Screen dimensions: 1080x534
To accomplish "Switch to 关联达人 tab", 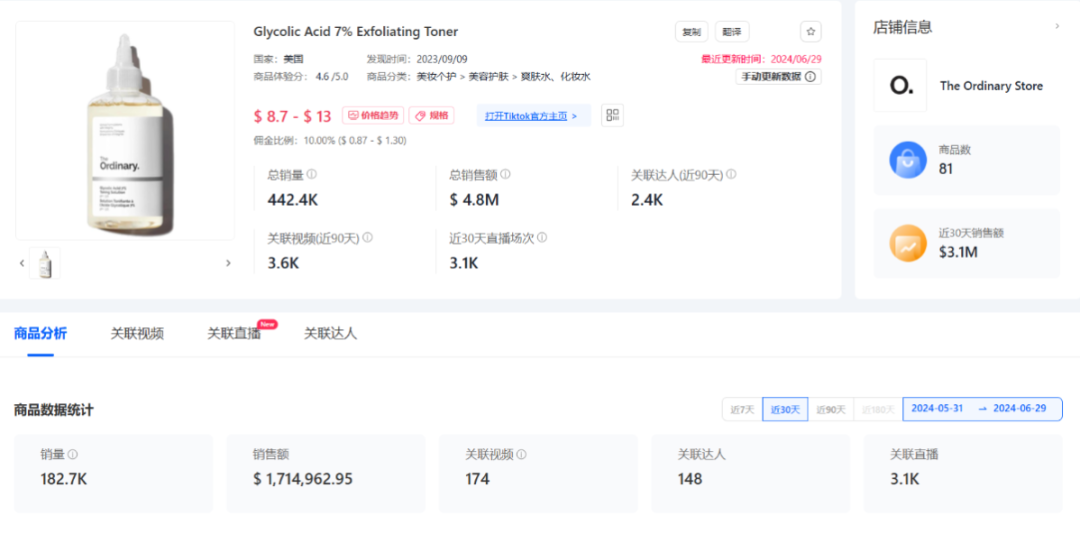I will [331, 334].
